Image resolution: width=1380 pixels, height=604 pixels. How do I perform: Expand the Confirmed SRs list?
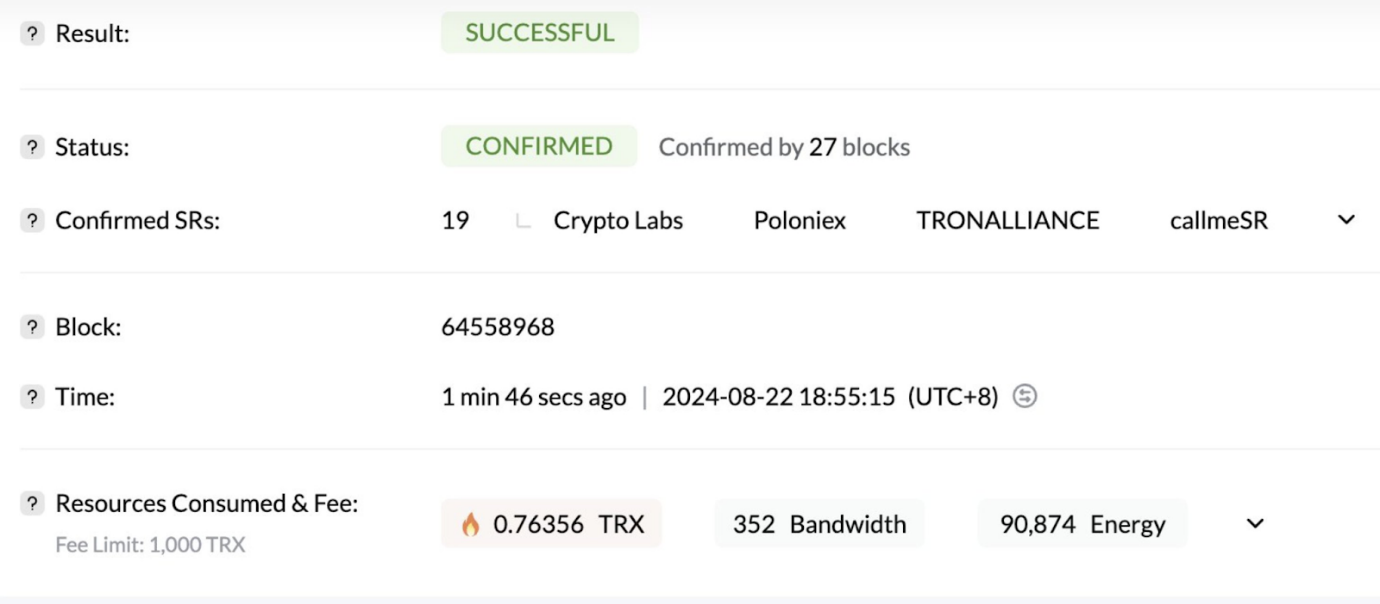pyautogui.click(x=1346, y=221)
